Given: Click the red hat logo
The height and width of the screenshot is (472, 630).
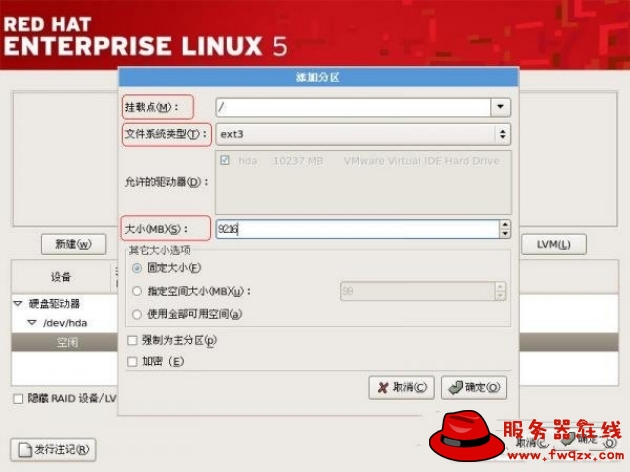Looking at the screenshot, I should [x=466, y=436].
